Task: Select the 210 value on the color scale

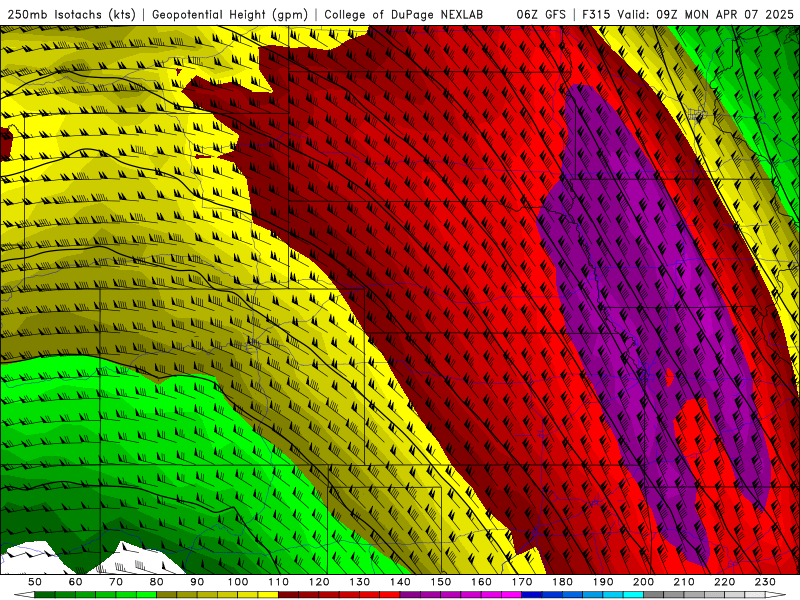Action: [x=684, y=582]
